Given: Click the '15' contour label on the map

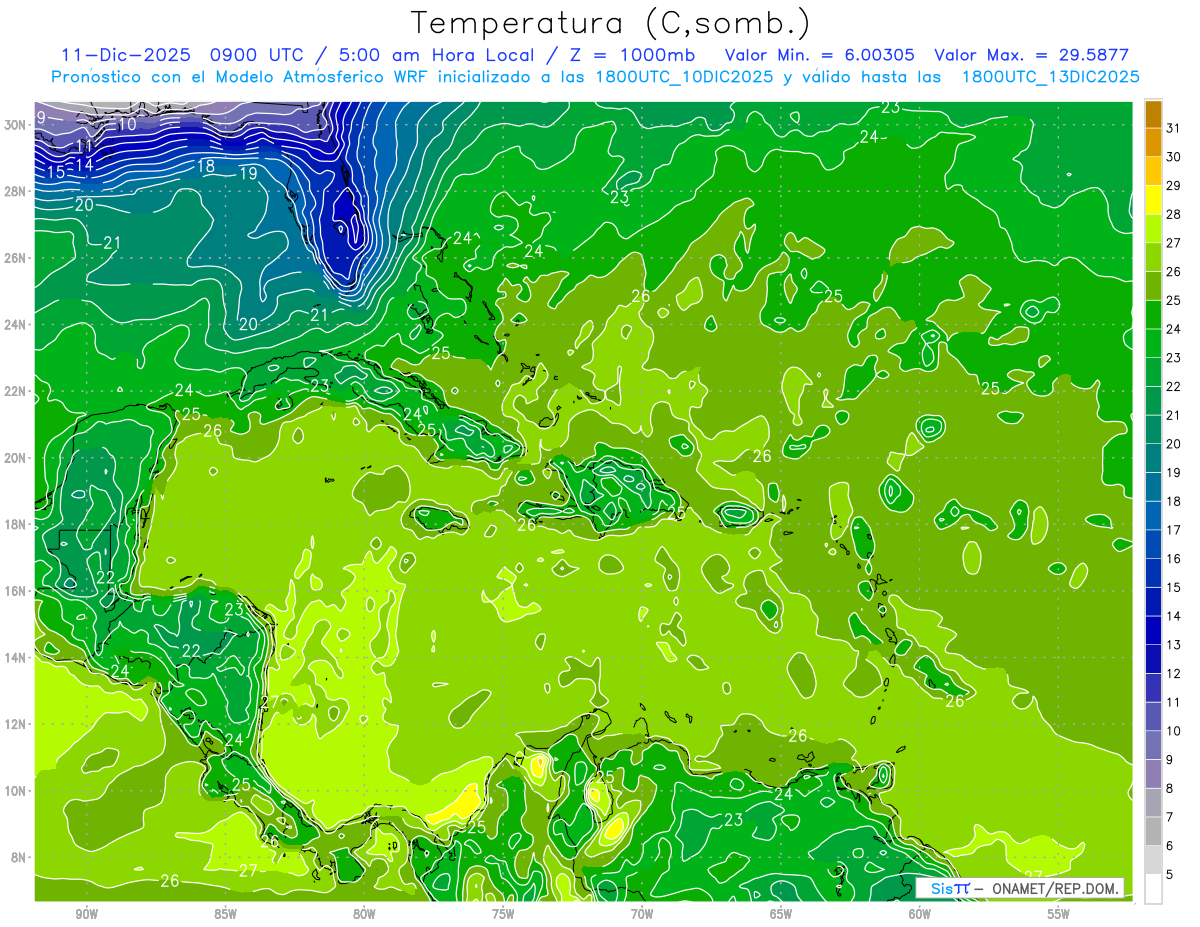Looking at the screenshot, I should click(x=56, y=173).
